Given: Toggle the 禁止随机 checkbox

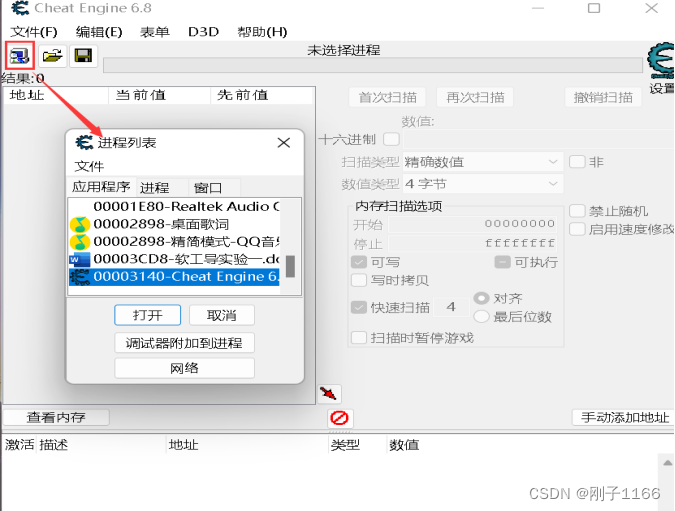Looking at the screenshot, I should coord(577,211).
